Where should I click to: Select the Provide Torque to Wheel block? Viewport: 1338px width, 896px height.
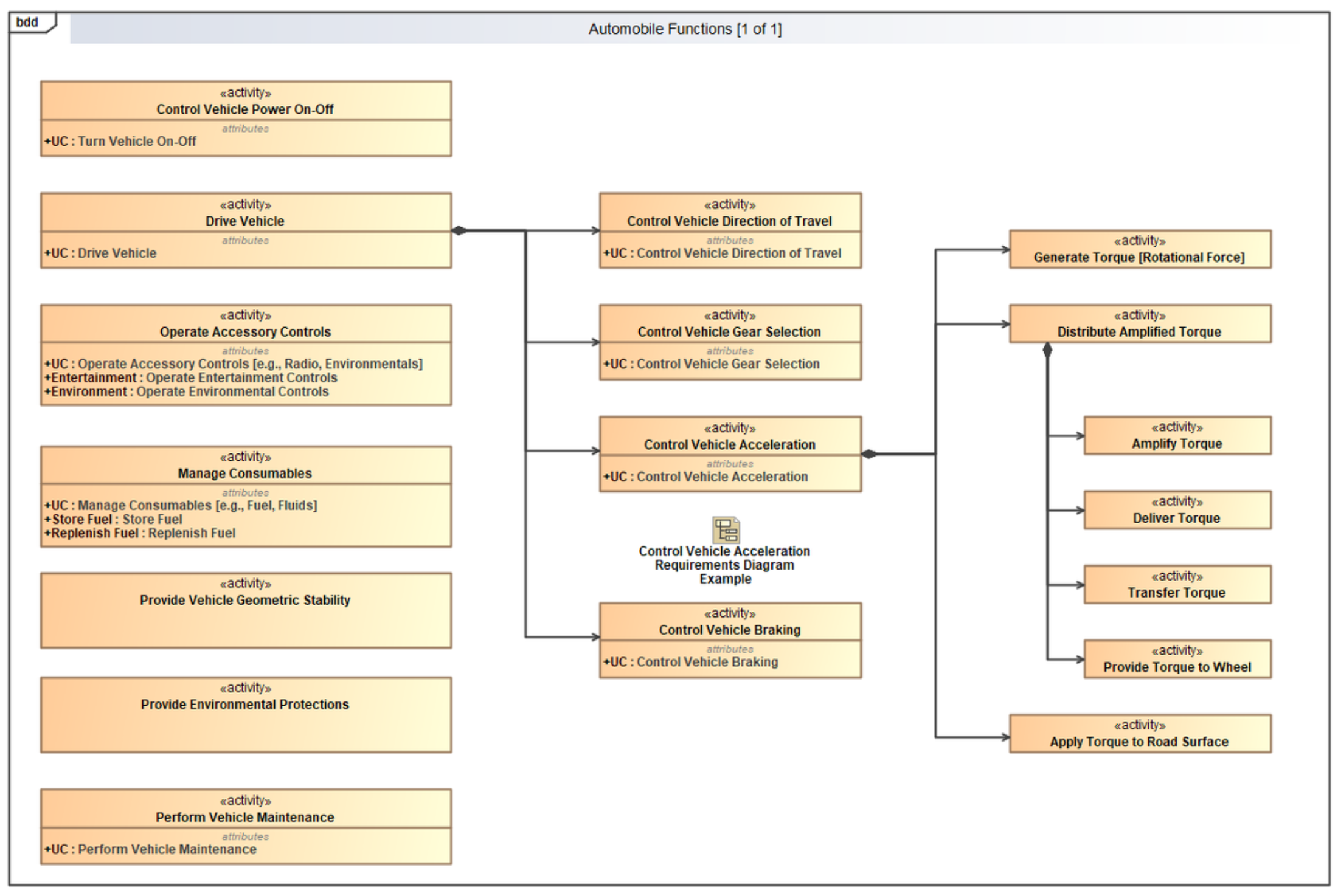[1177, 660]
